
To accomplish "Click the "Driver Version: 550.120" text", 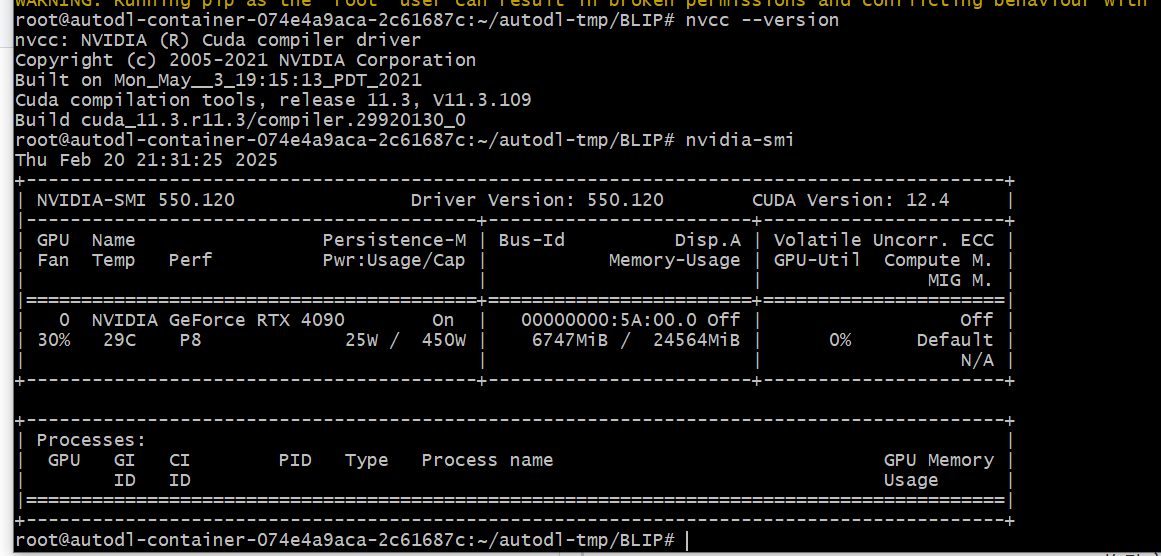I will pyautogui.click(x=537, y=200).
